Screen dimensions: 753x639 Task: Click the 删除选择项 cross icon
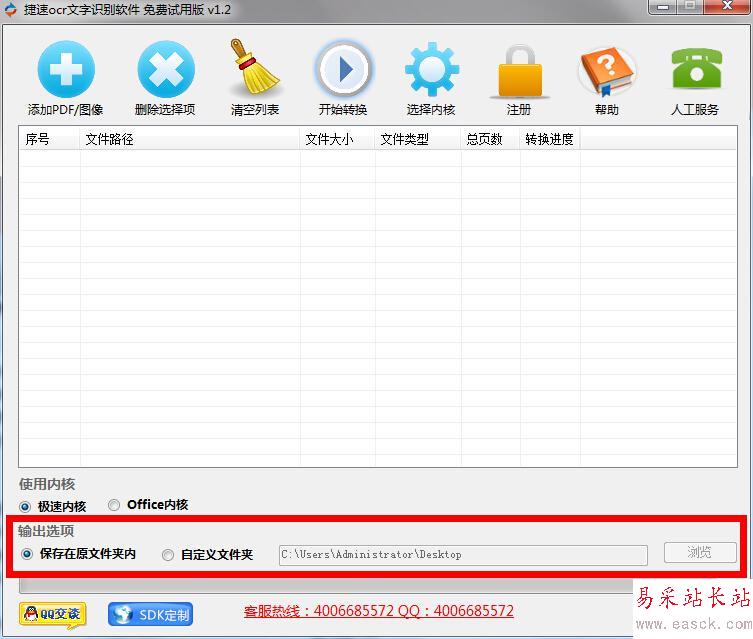point(166,69)
